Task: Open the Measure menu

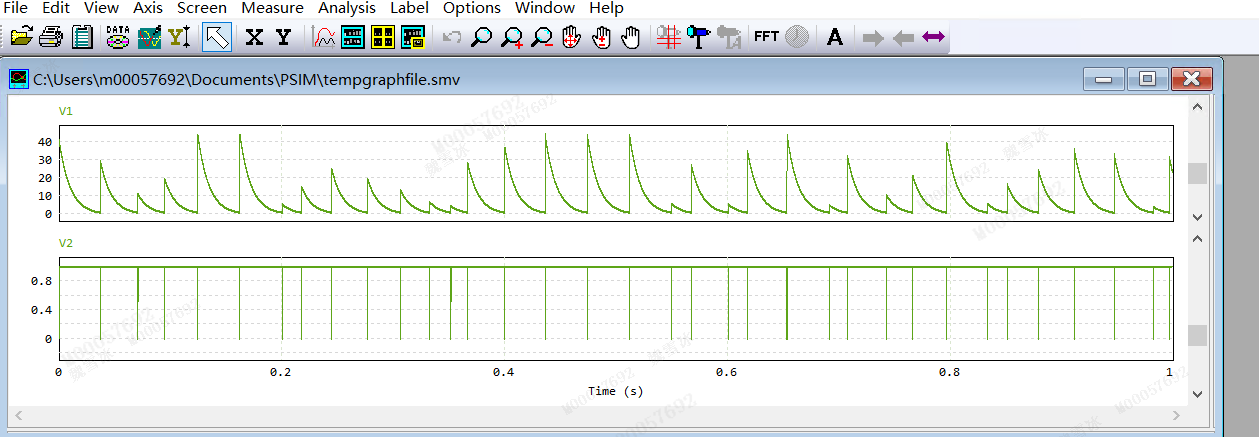Action: coord(273,8)
